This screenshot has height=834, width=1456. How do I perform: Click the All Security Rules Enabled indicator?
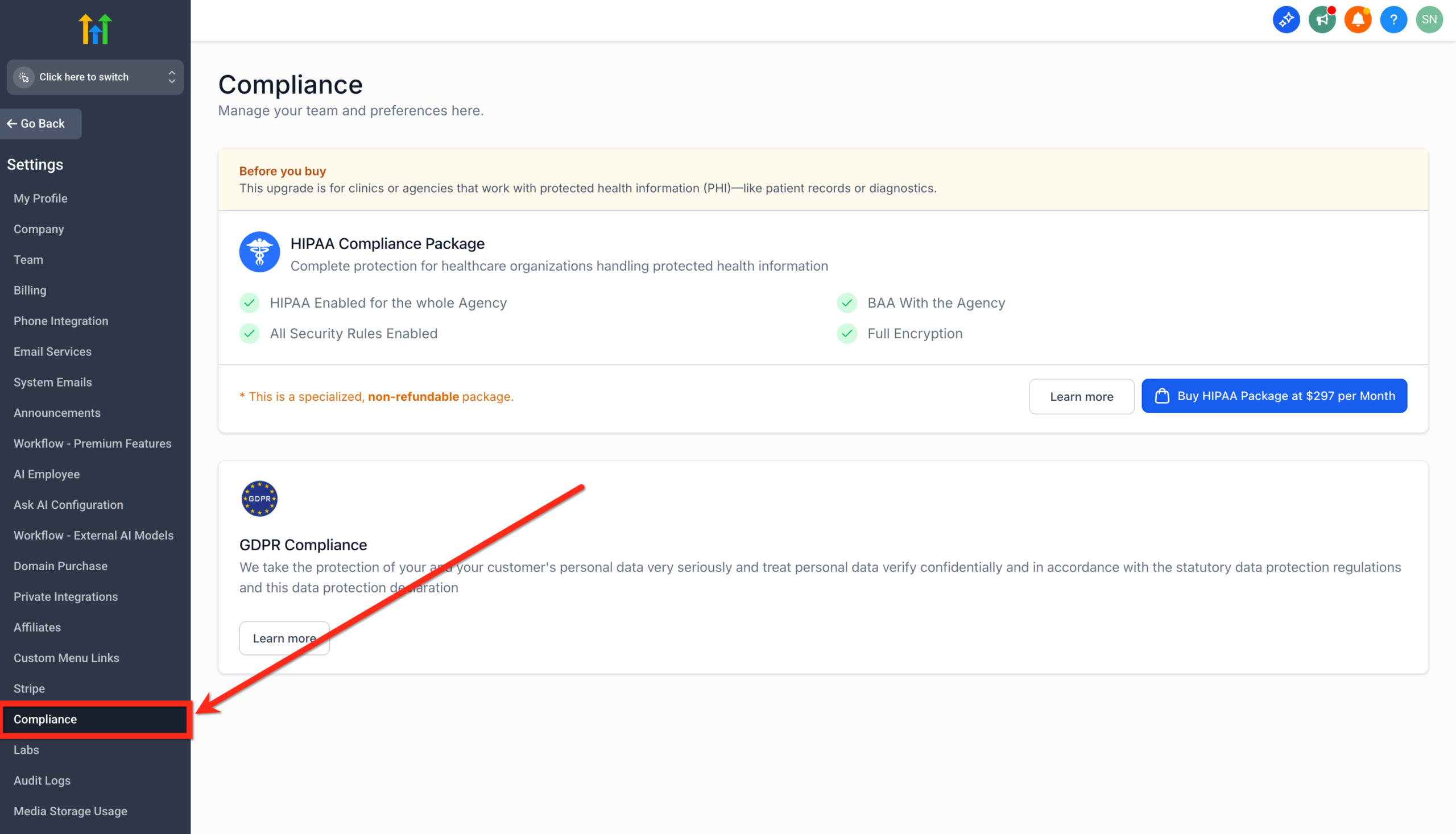pos(249,333)
